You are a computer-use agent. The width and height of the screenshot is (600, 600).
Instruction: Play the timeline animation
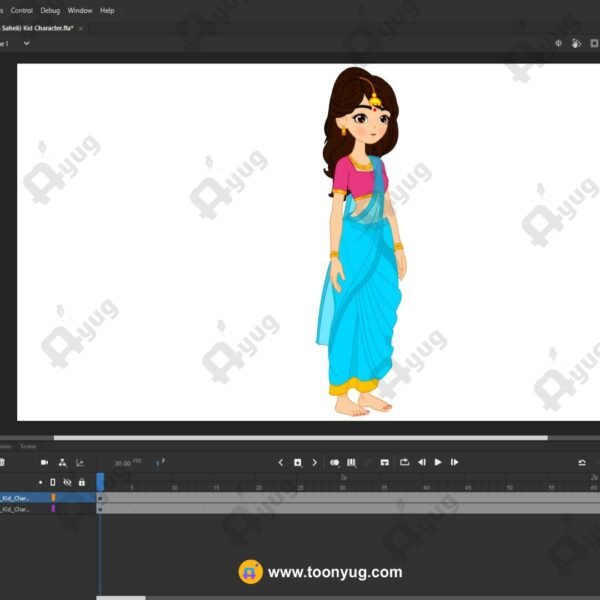point(438,462)
